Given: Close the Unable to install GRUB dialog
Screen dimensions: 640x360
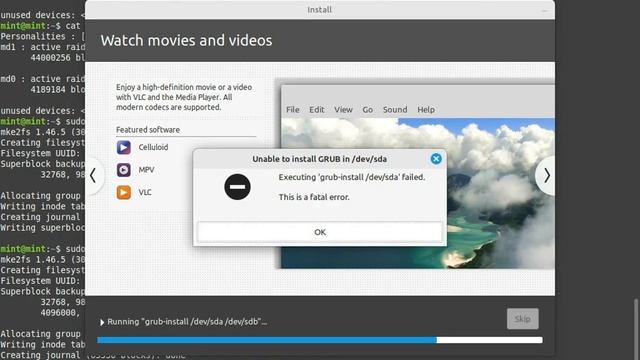Looking at the screenshot, I should [436, 159].
